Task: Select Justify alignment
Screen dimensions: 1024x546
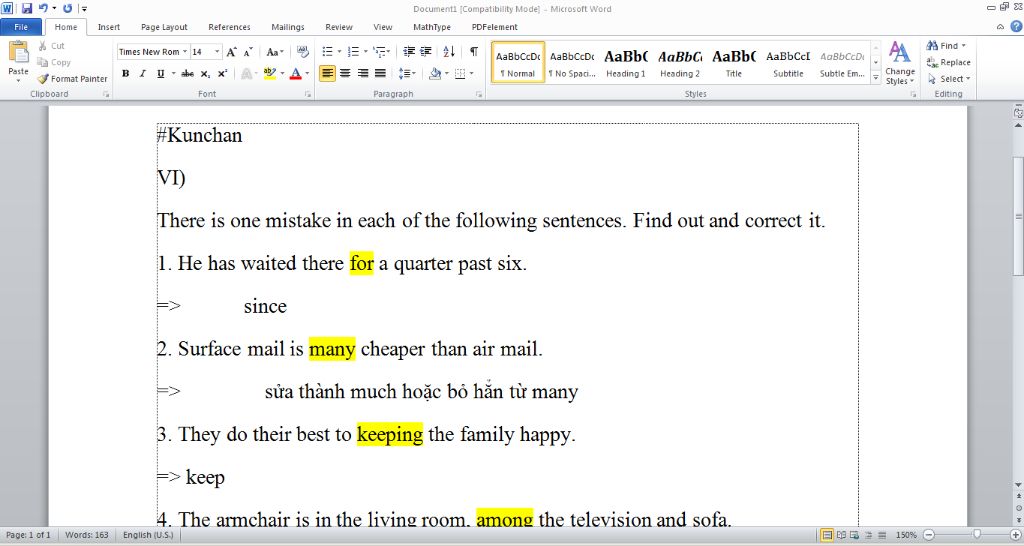Action: pos(380,74)
